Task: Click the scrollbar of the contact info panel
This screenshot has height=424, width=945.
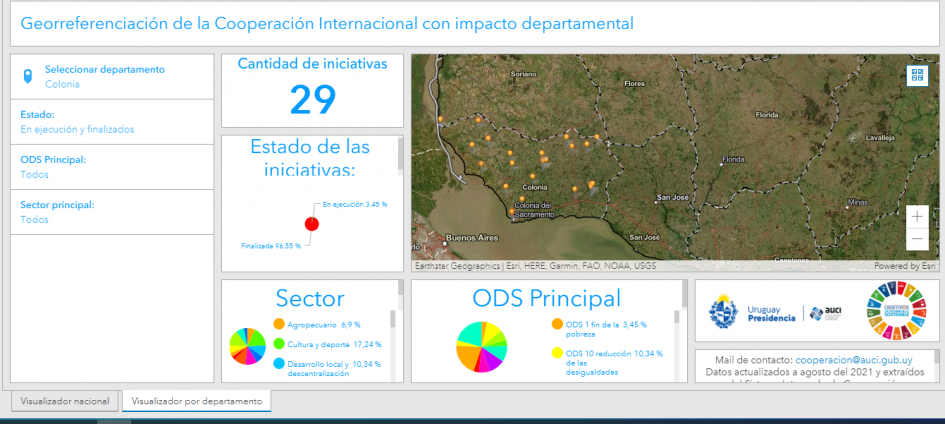Action: coord(936,358)
